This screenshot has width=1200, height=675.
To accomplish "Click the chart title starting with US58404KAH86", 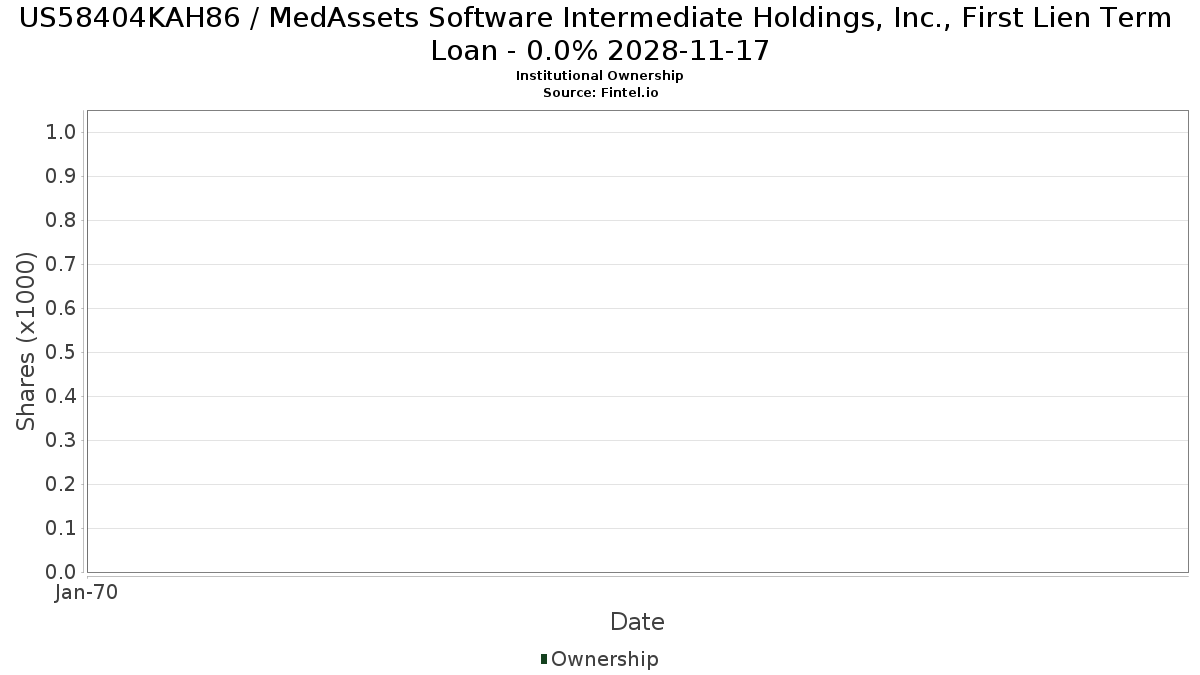I will coord(600,33).
